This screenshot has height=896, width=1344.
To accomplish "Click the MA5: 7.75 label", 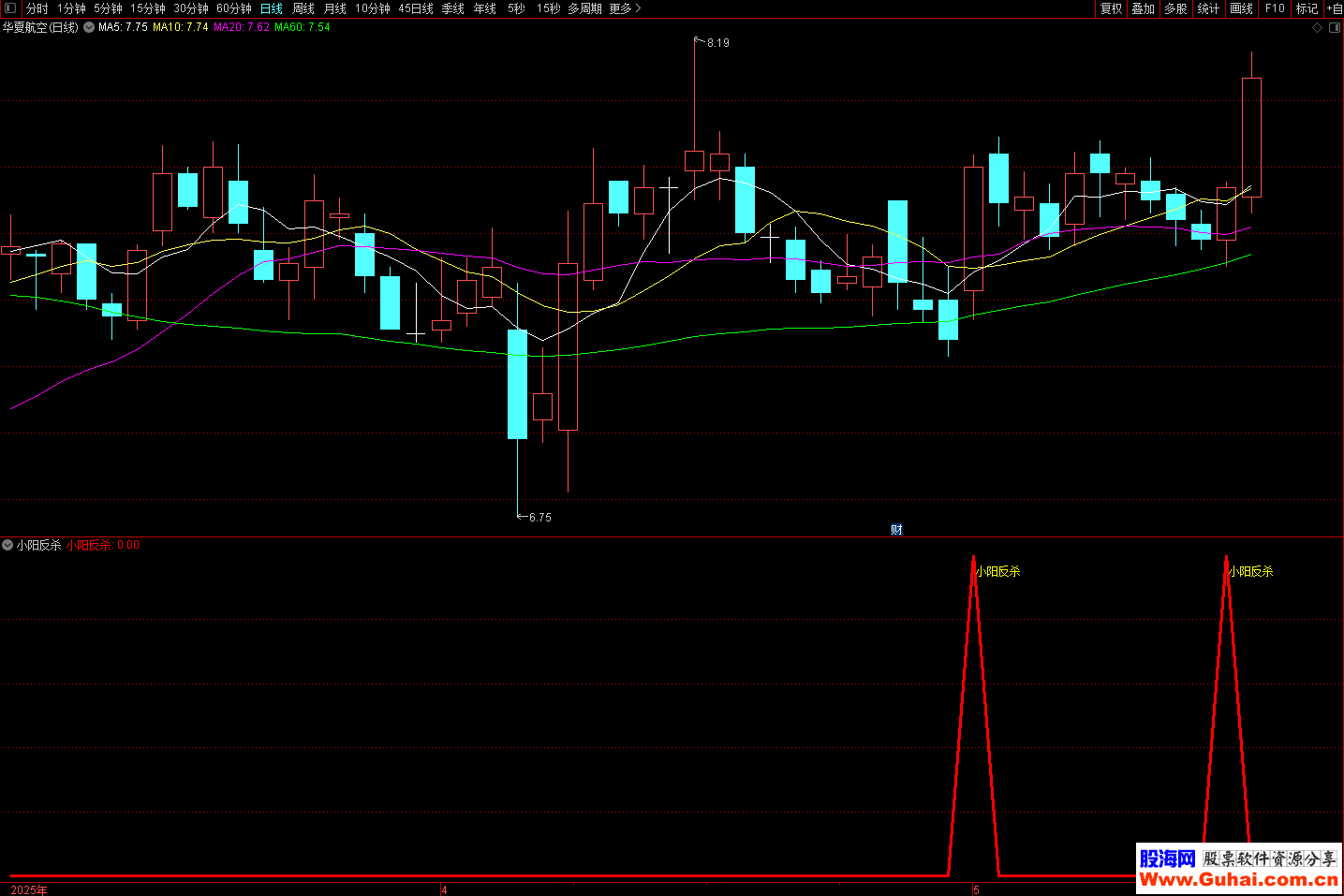I will (124, 28).
